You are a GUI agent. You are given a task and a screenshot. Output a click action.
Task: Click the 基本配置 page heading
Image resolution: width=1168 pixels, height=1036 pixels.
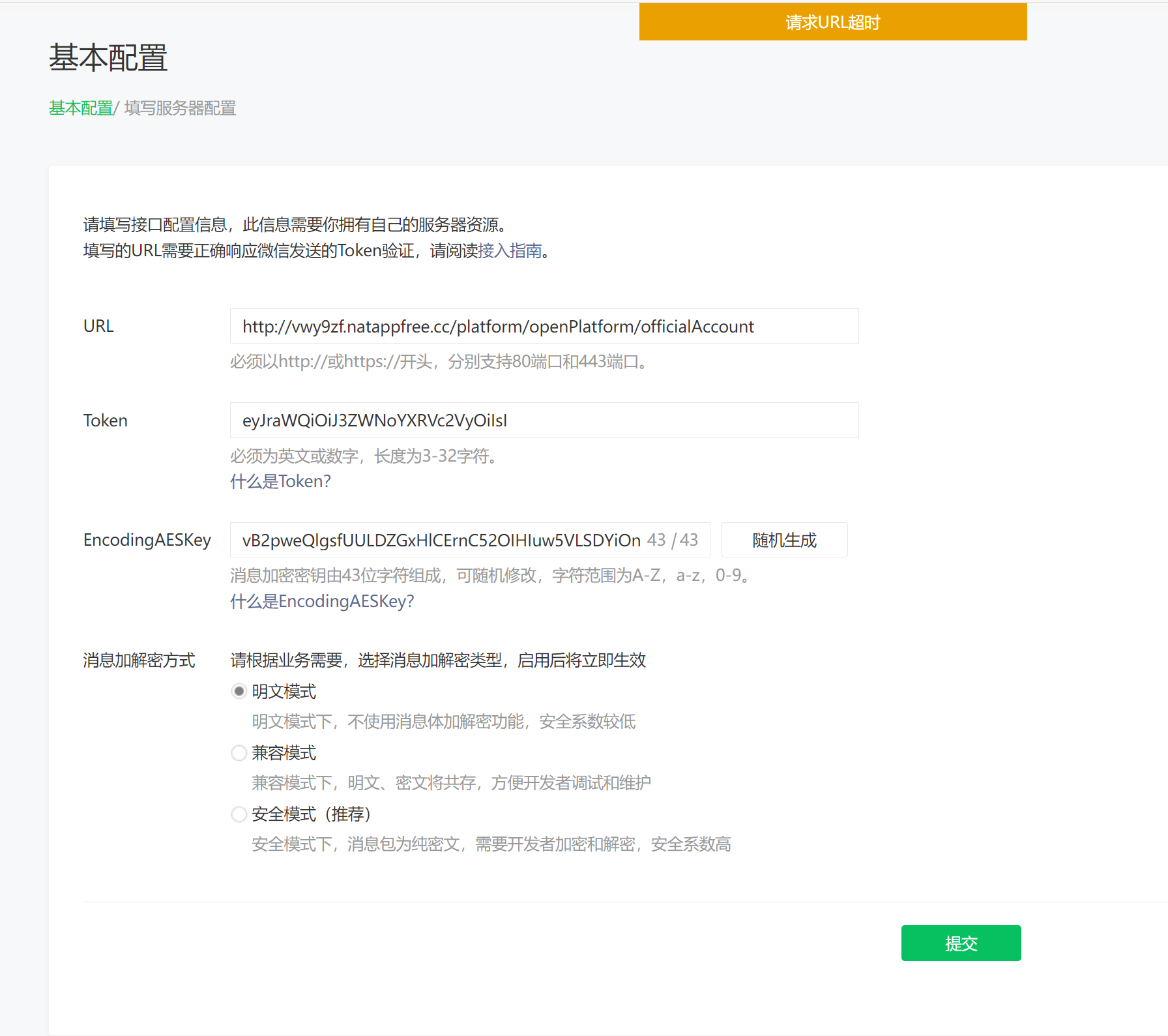pos(108,58)
